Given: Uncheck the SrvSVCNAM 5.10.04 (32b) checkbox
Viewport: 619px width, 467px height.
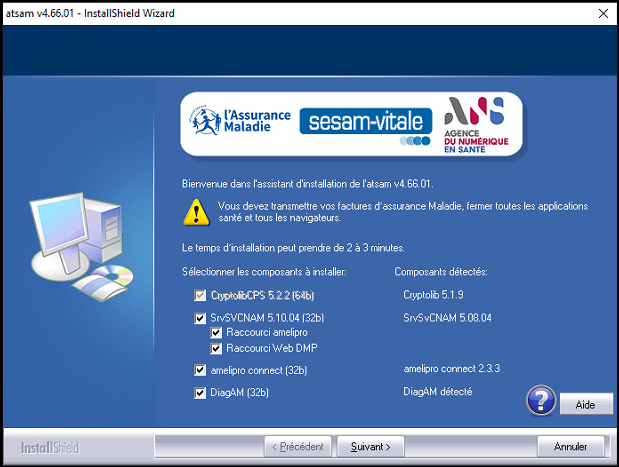Looking at the screenshot, I should tap(200, 318).
